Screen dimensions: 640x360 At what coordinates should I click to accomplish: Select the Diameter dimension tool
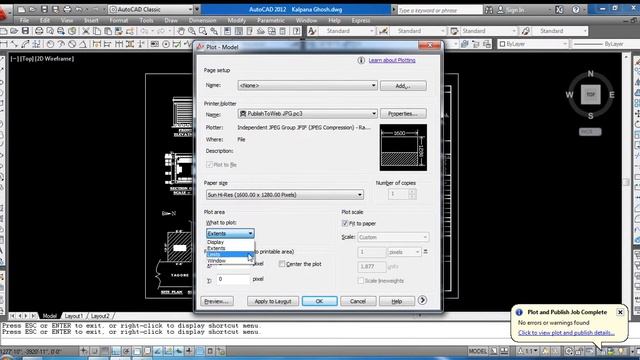tap(72, 44)
